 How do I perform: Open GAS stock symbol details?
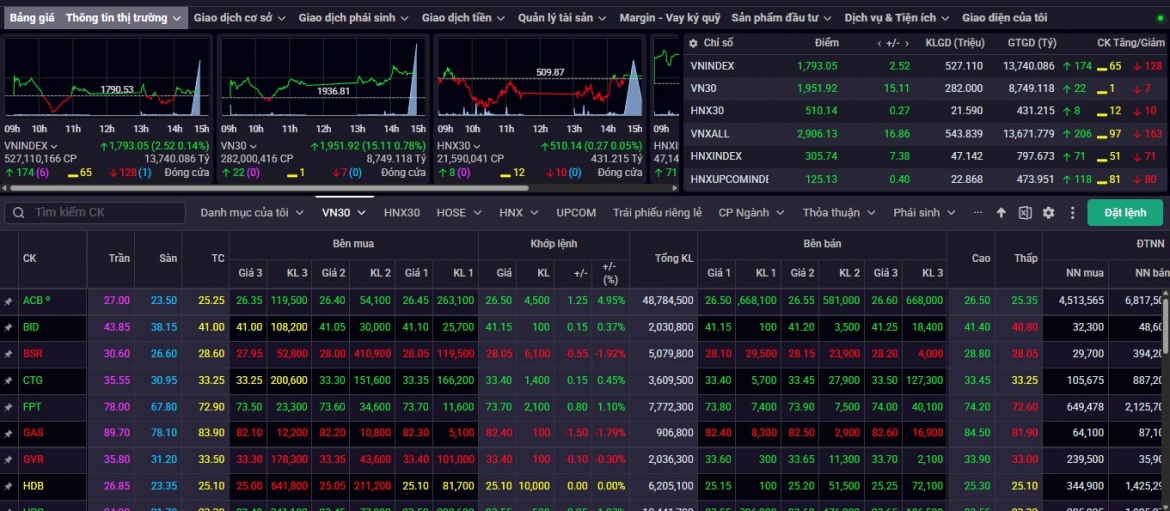click(32, 433)
